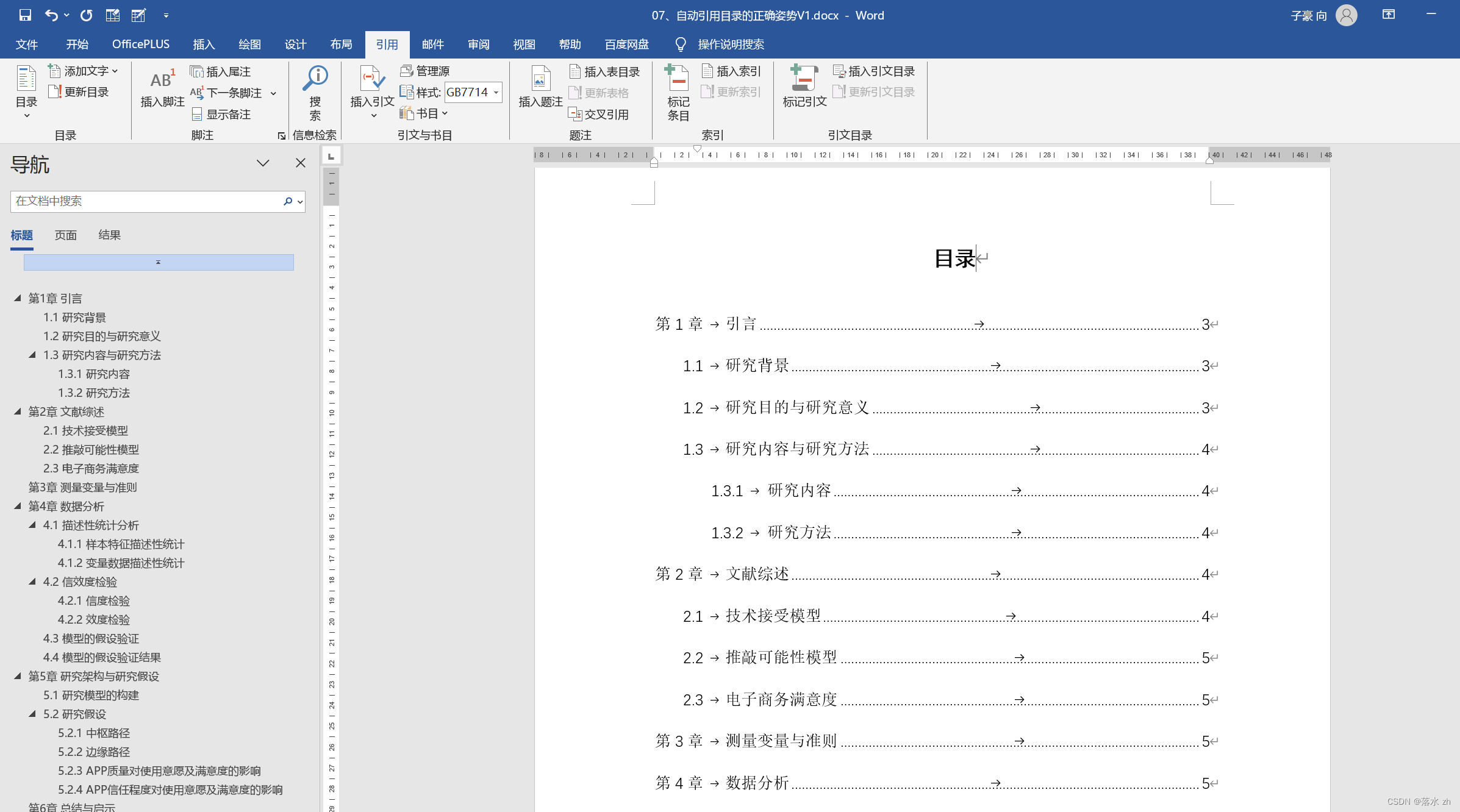Click Insert Citation (插入引文)
Image resolution: width=1460 pixels, height=812 pixels.
[373, 91]
